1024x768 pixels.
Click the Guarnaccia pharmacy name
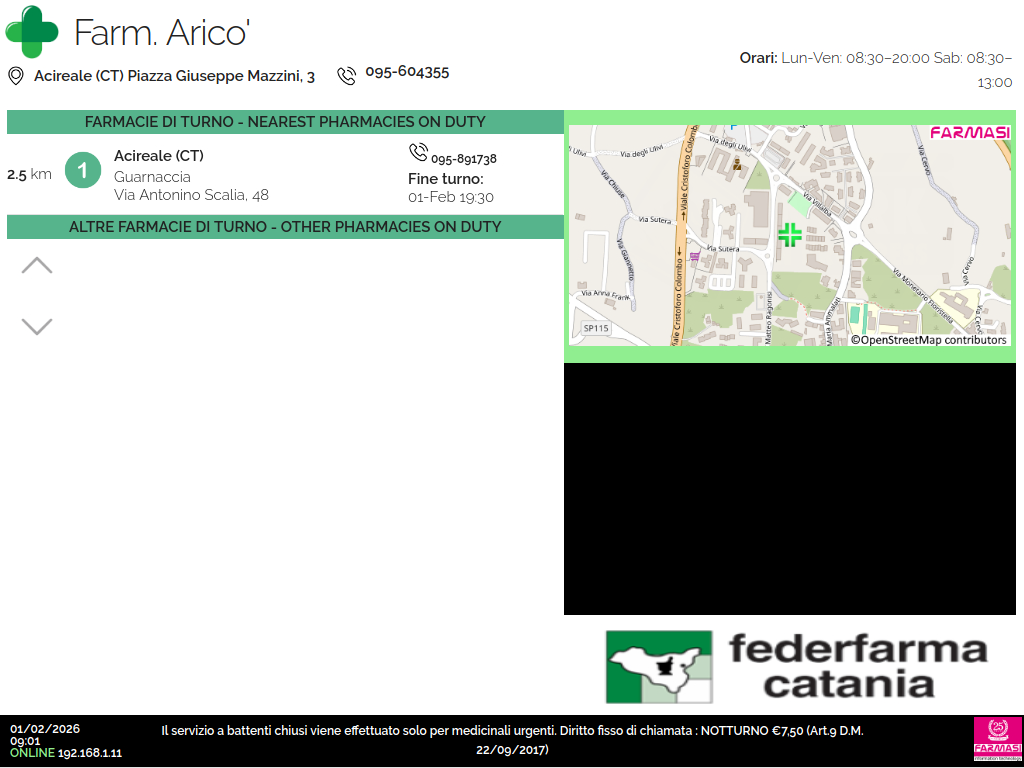coord(152,177)
